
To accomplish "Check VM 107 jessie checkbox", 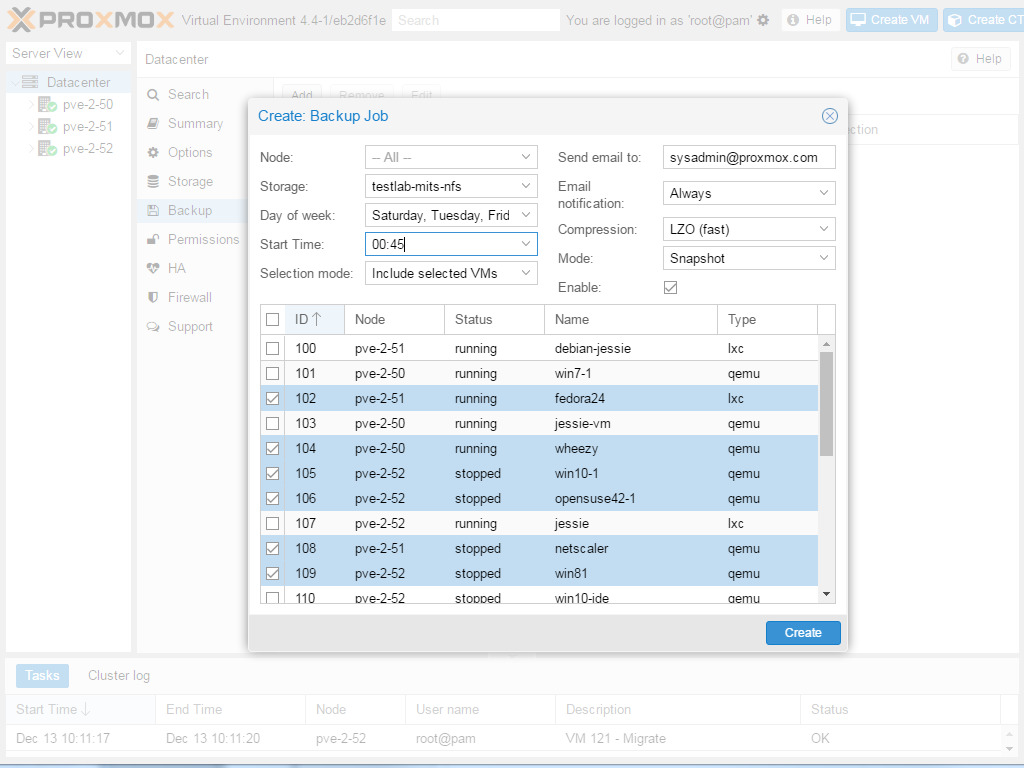I will [x=272, y=524].
